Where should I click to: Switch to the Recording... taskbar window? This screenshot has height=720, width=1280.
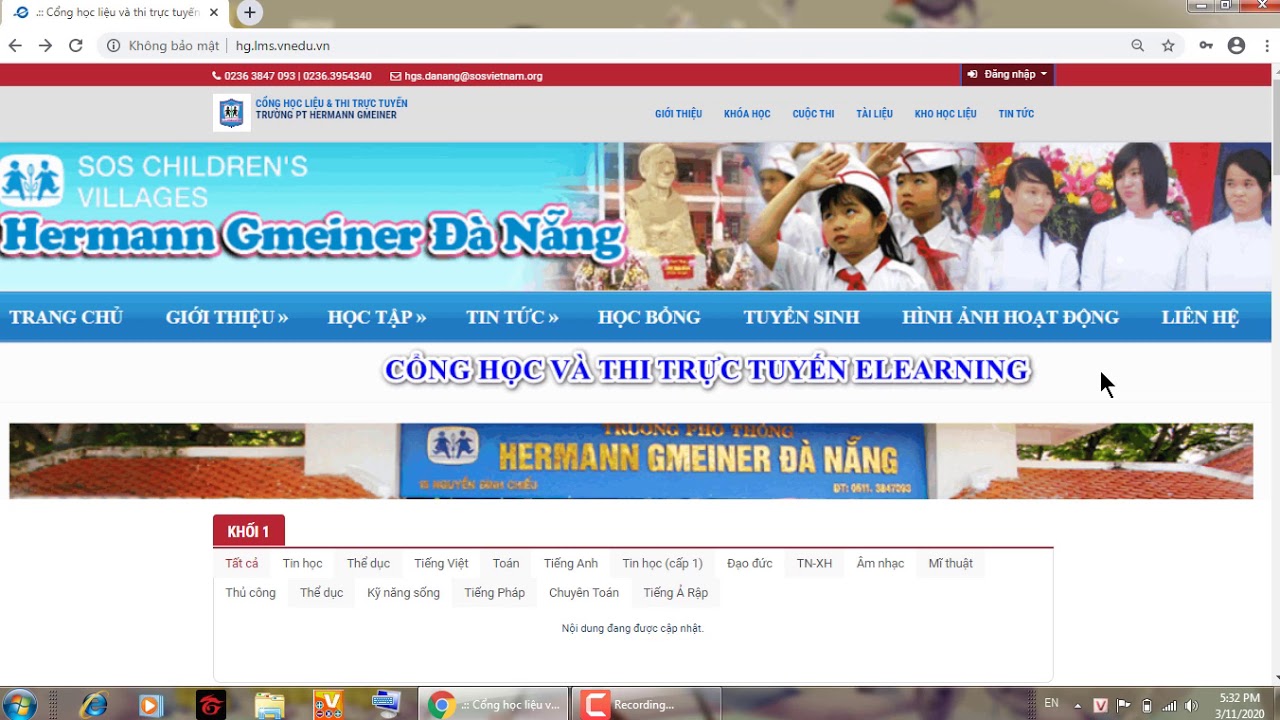pyautogui.click(x=645, y=705)
